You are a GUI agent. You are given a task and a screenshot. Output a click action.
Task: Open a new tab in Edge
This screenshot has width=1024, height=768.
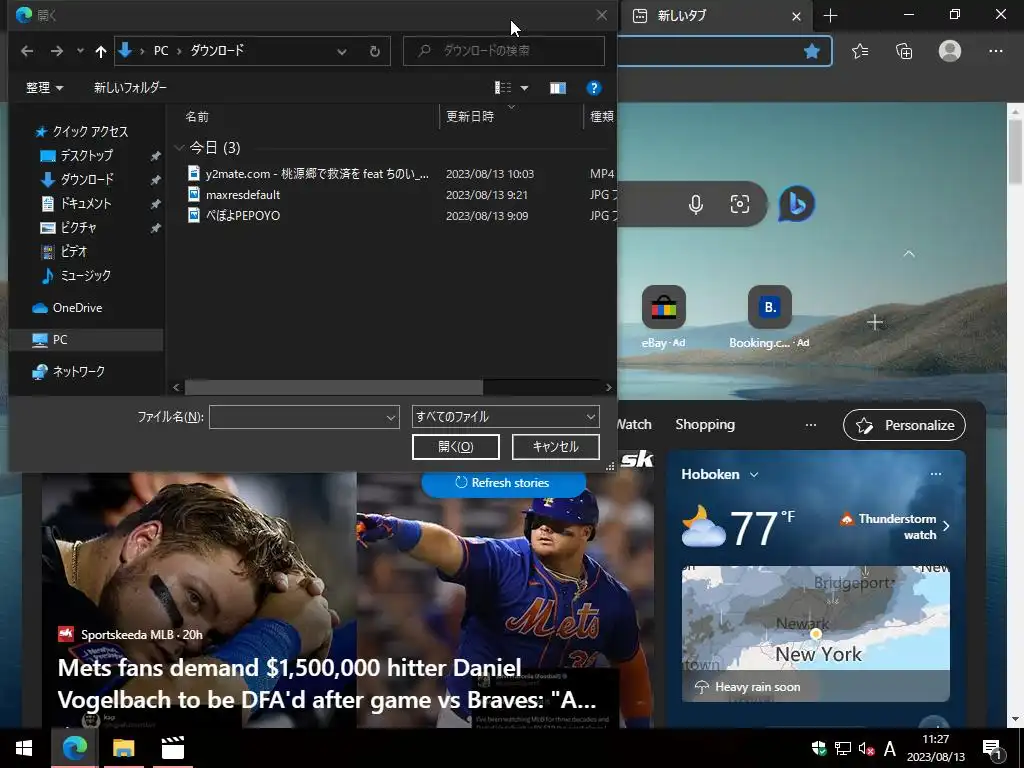(x=830, y=16)
